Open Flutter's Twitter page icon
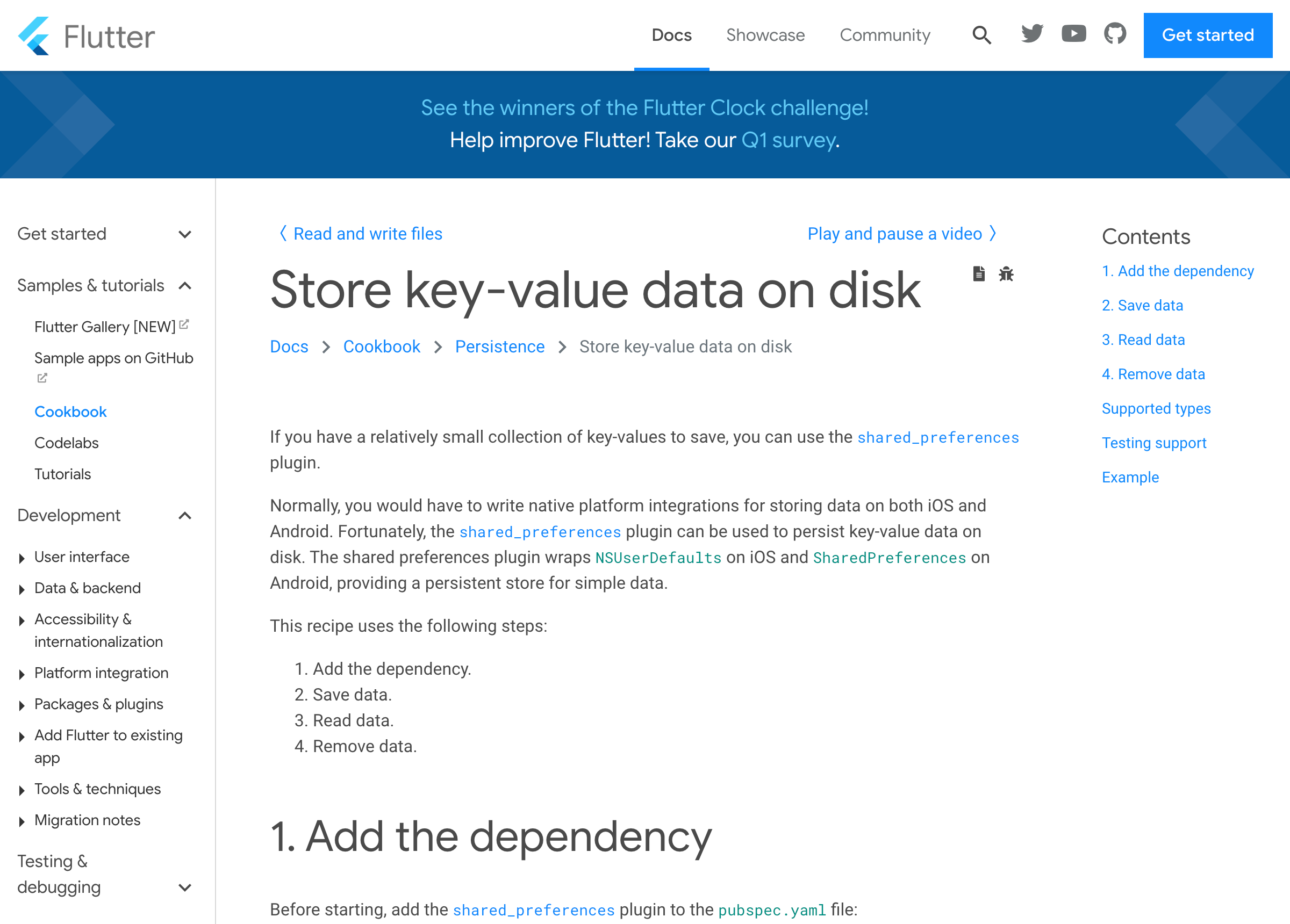The image size is (1290, 924). (x=1032, y=34)
